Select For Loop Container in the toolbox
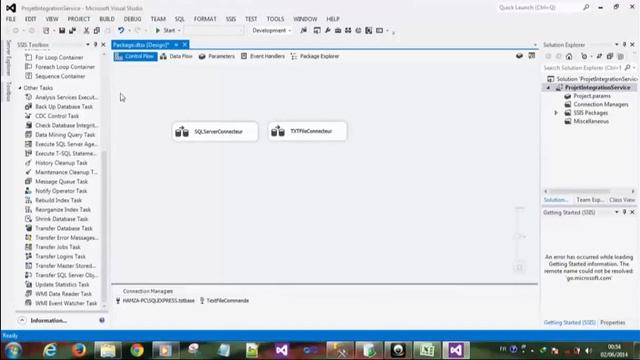The height and width of the screenshot is (360, 640). (59, 58)
